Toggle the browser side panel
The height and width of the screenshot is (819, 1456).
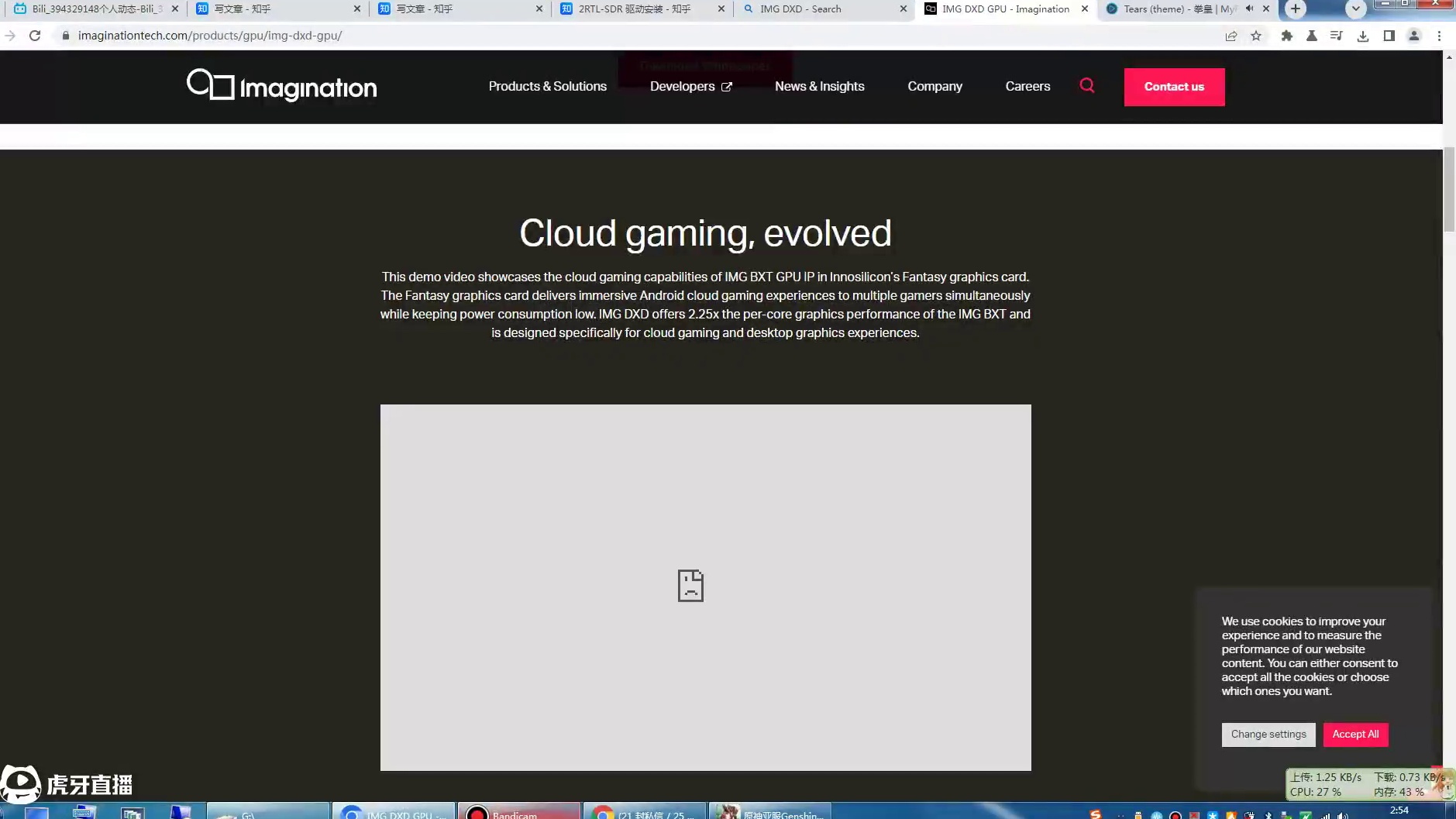pos(1389,36)
